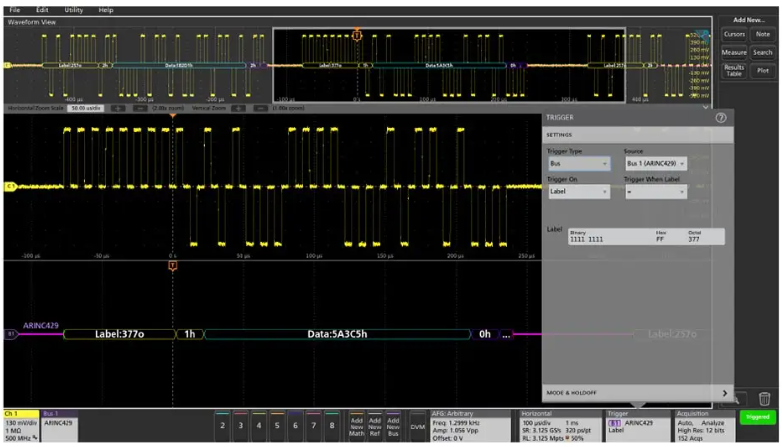Turn on channel 4
782x447 pixels.
258,426
